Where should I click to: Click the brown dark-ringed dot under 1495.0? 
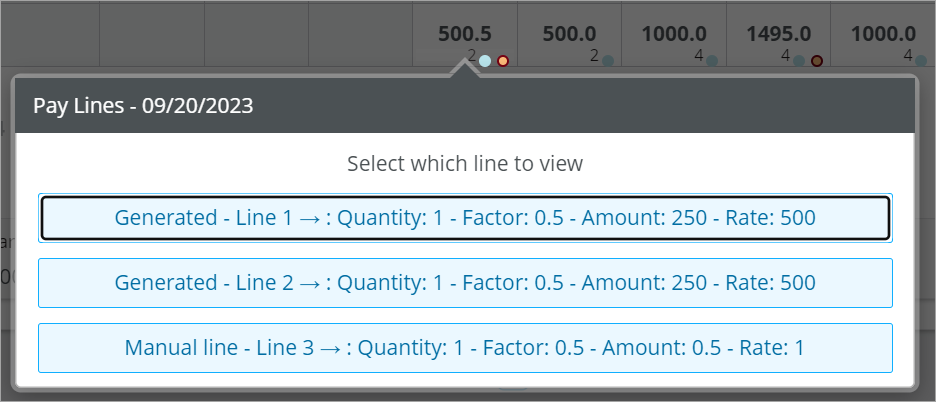[817, 61]
